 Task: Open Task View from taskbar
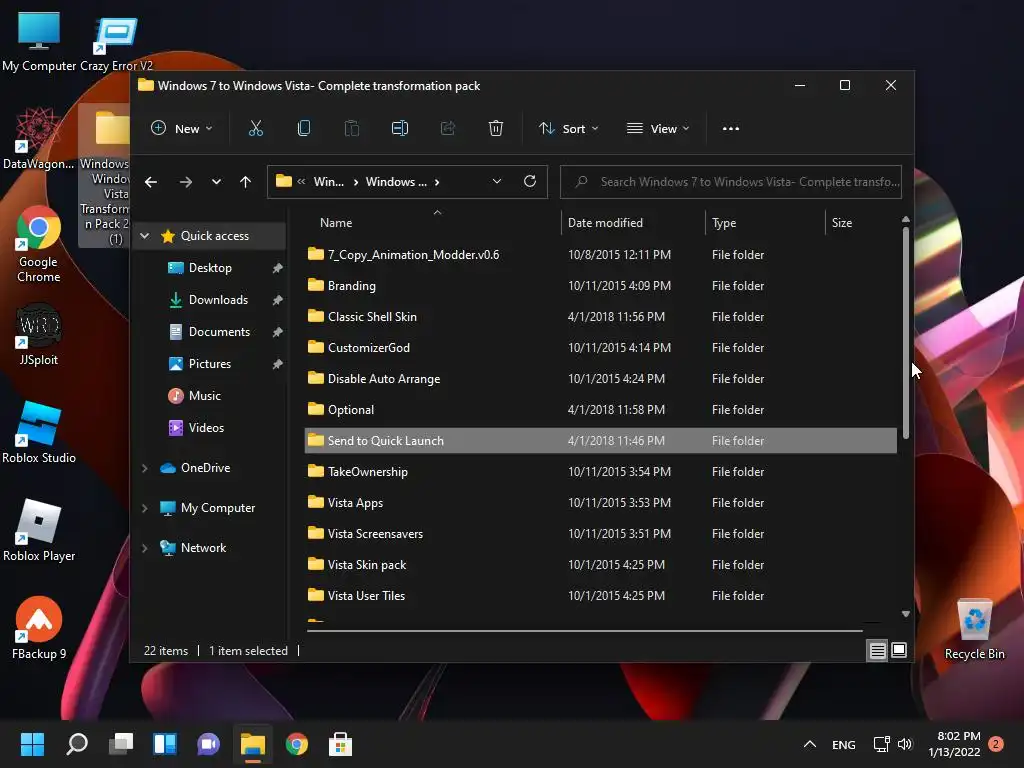121,744
